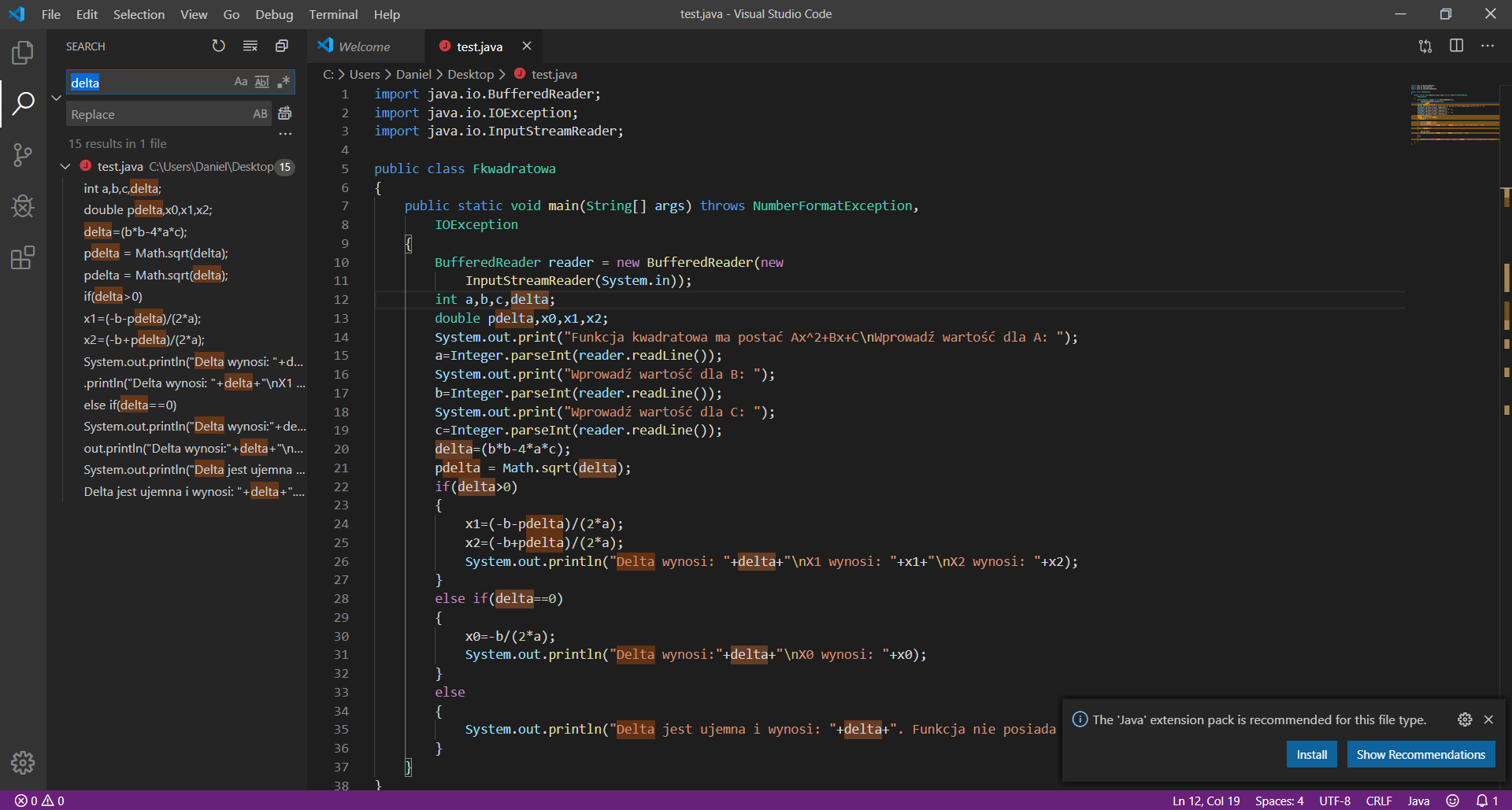Click the code minimap preview
The height and width of the screenshot is (810, 1512).
click(1454, 114)
